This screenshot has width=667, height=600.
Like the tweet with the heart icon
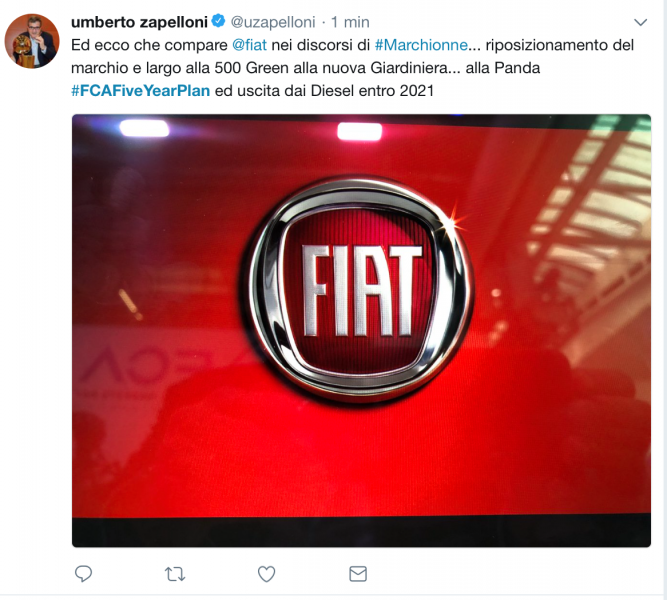click(x=267, y=574)
